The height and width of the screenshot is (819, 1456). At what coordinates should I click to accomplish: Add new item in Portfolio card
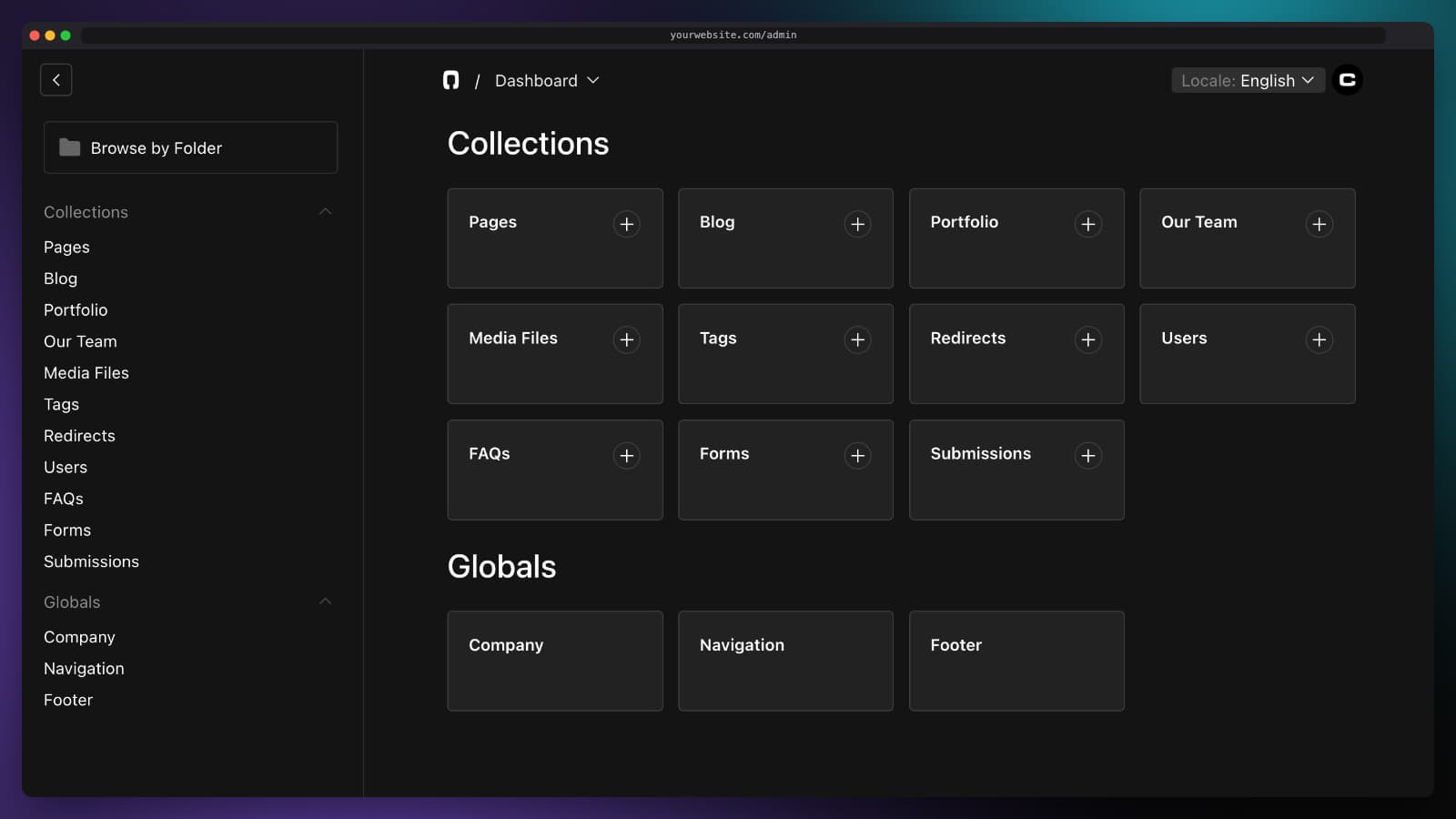[x=1087, y=224]
